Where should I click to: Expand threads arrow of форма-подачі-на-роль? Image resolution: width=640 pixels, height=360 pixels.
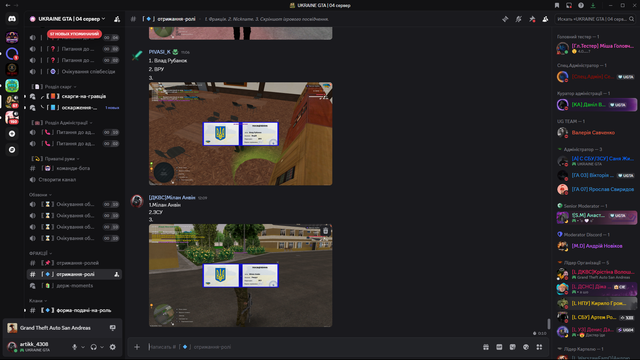pos(25,310)
